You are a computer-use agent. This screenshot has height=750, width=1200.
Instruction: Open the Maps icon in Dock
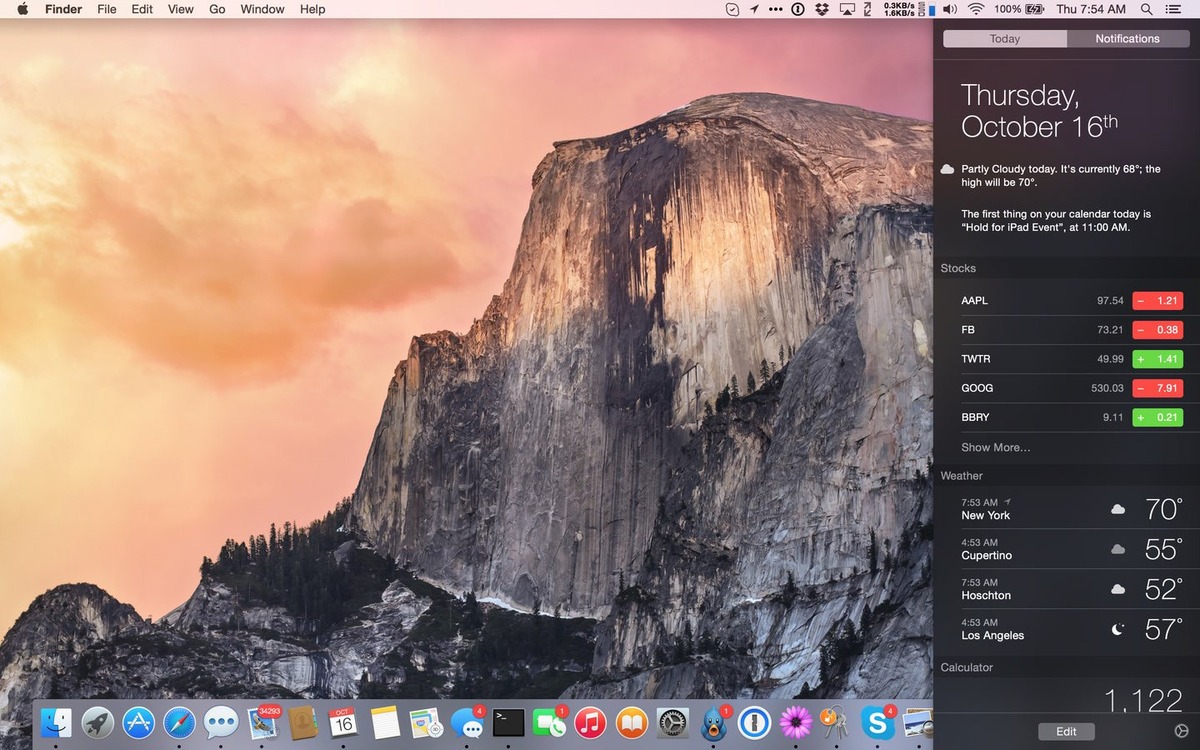pos(426,722)
